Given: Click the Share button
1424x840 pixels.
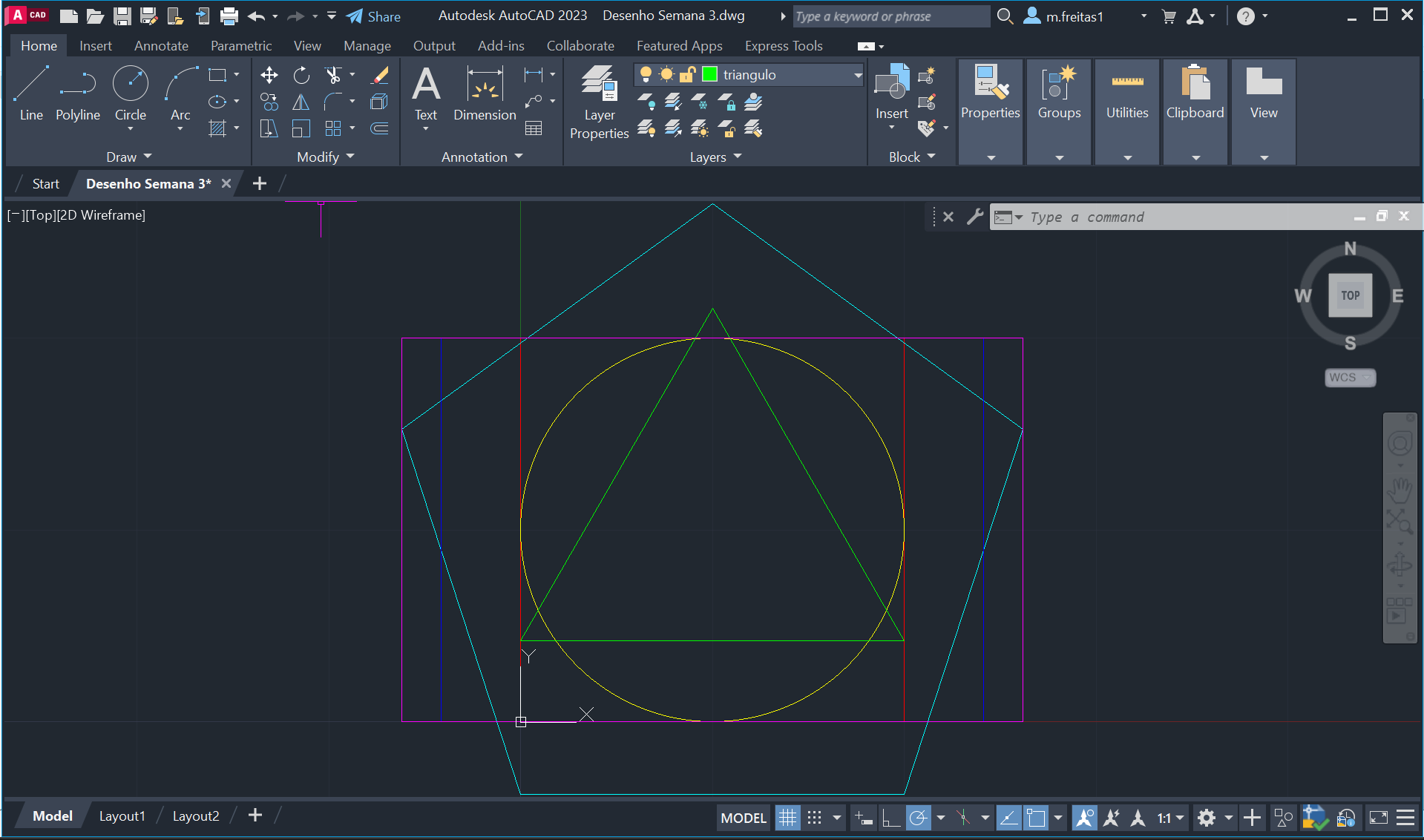Looking at the screenshot, I should click(x=374, y=16).
